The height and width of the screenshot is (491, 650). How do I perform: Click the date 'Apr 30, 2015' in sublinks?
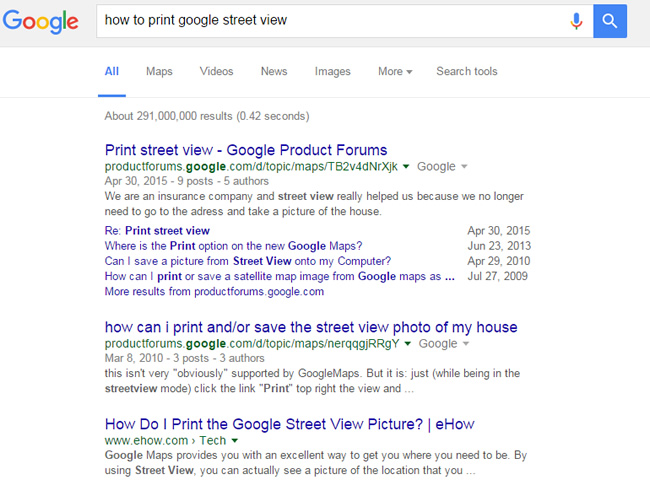499,231
